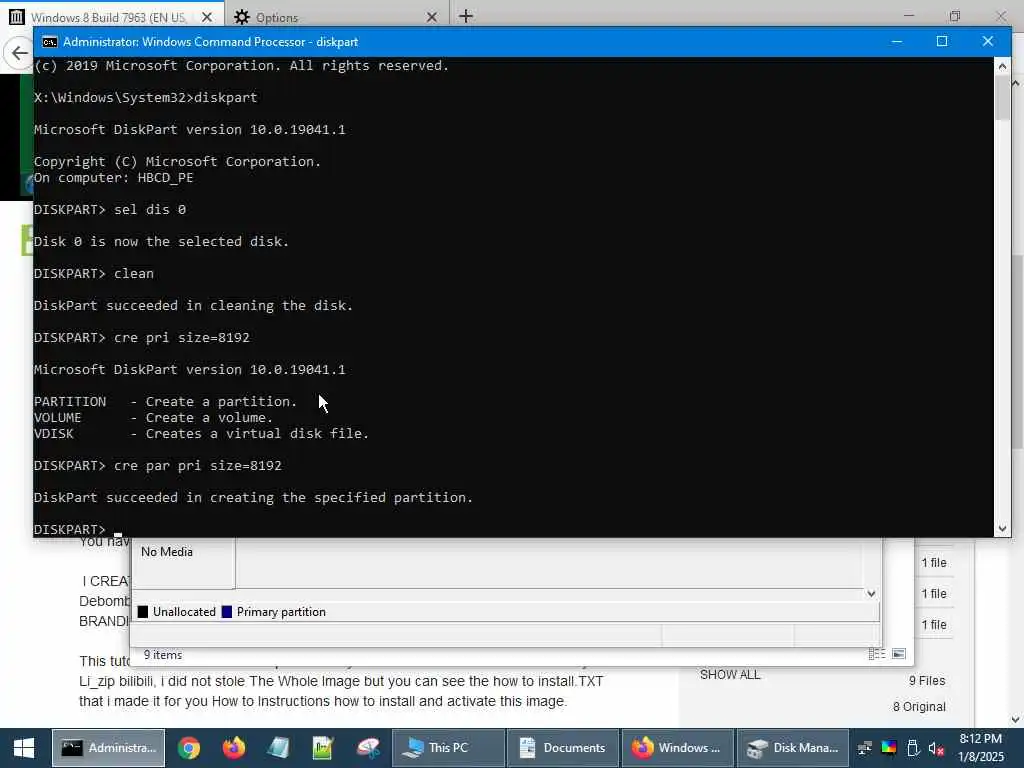This screenshot has width=1024, height=768.
Task: Switch to This PC taskbar window
Action: 448,748
